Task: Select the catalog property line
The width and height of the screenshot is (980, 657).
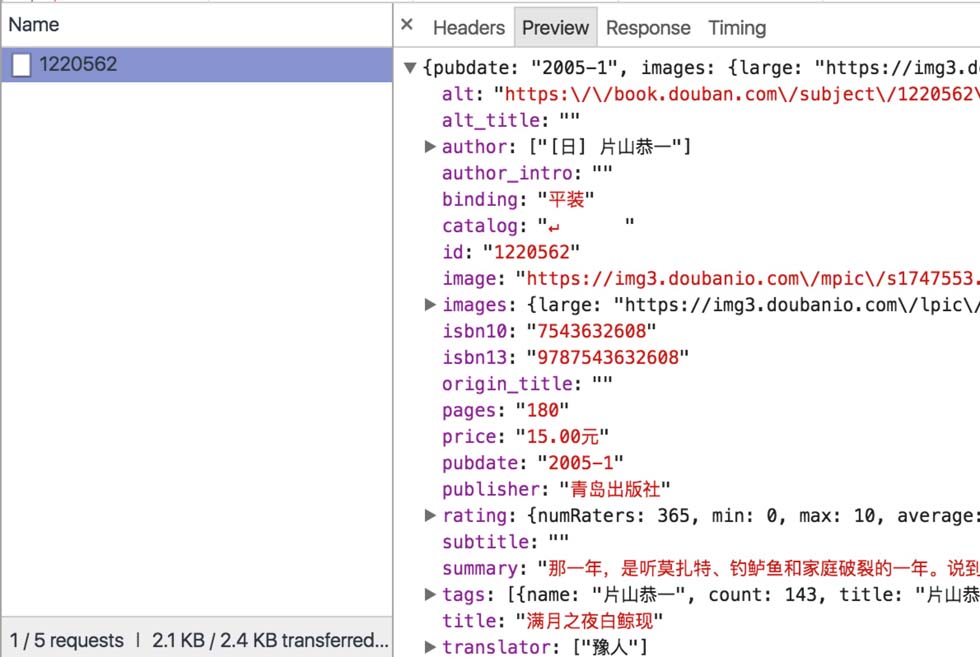Action: tap(538, 225)
